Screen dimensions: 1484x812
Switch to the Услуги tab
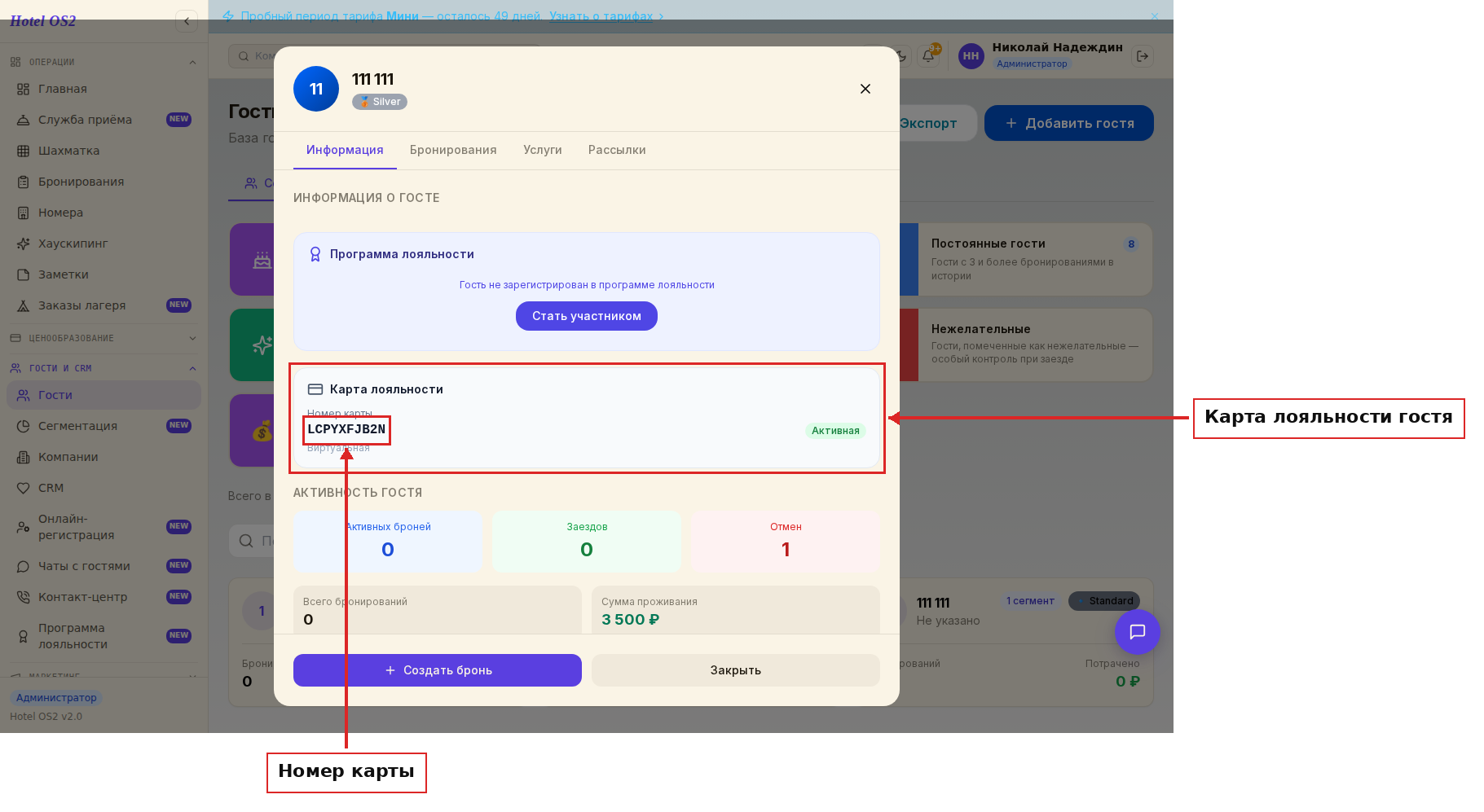(x=543, y=150)
